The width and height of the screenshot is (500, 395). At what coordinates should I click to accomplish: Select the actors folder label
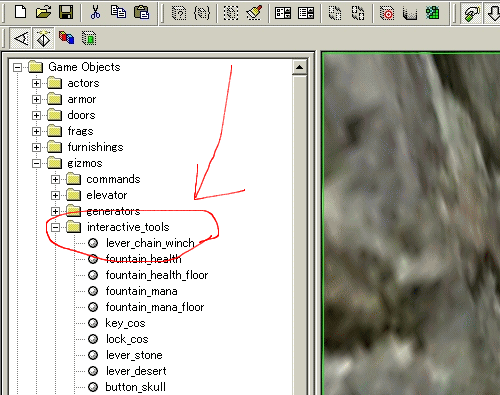tap(83, 83)
